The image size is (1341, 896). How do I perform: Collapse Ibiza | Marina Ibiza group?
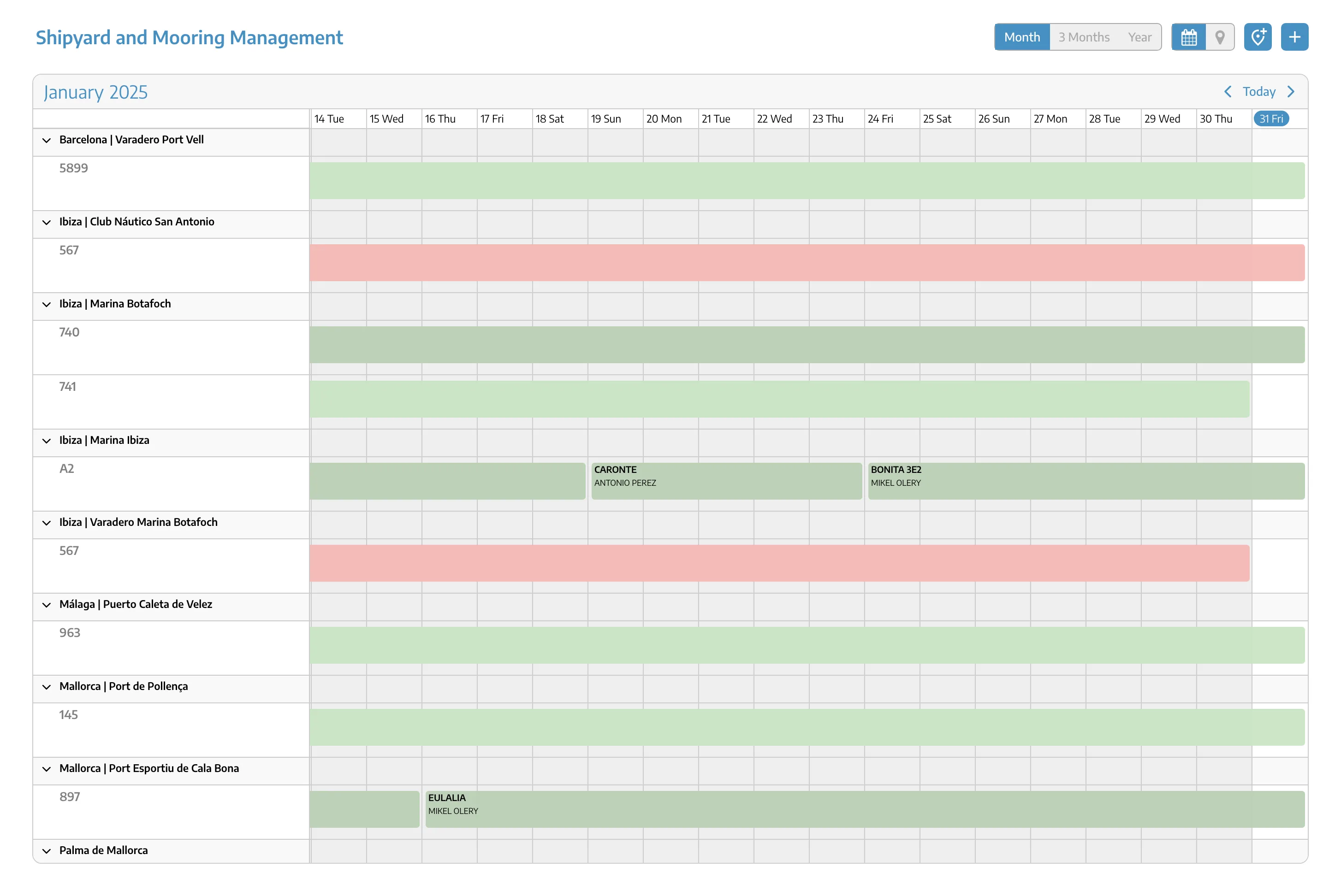[47, 441]
